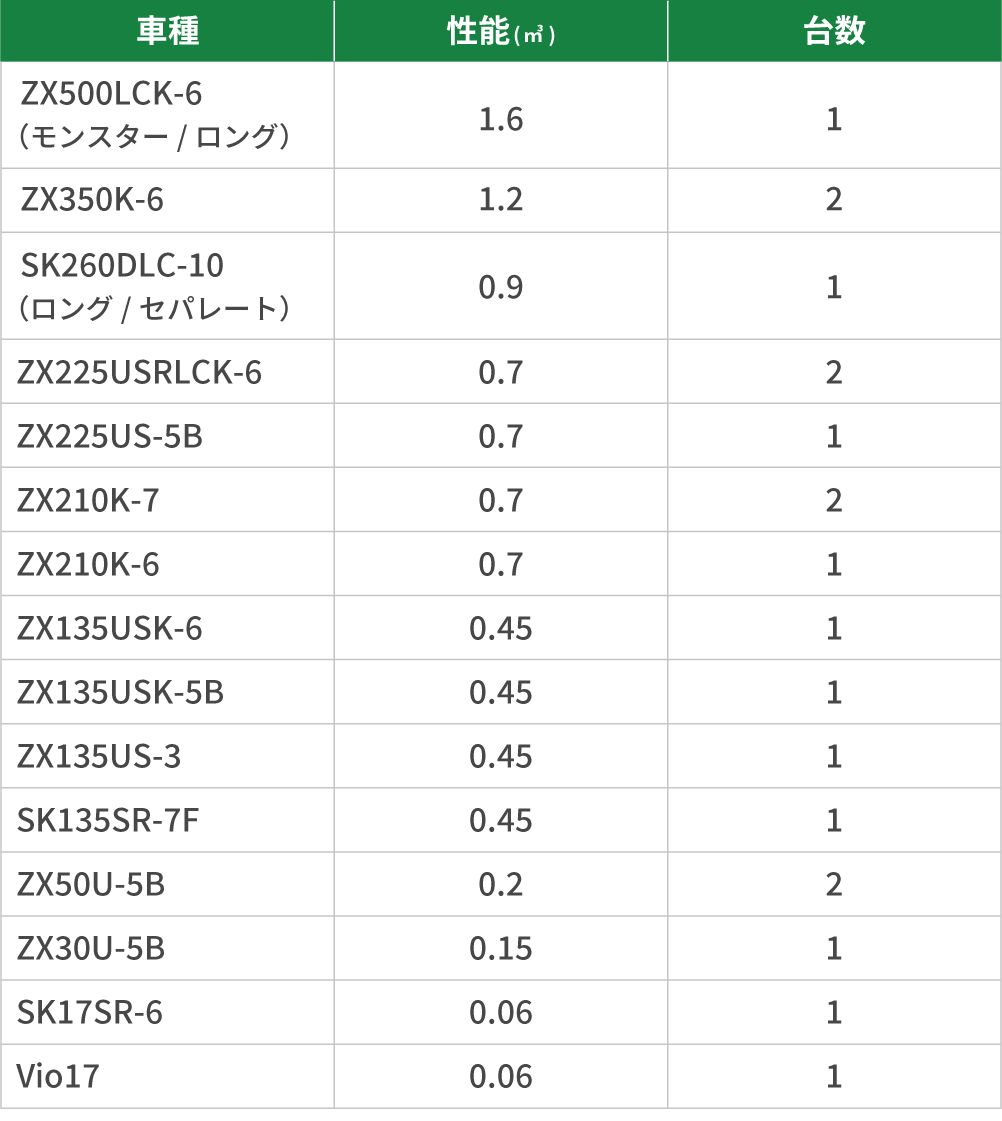Select the ZX135US-3 row label
The height and width of the screenshot is (1121, 1002).
[x=99, y=756]
